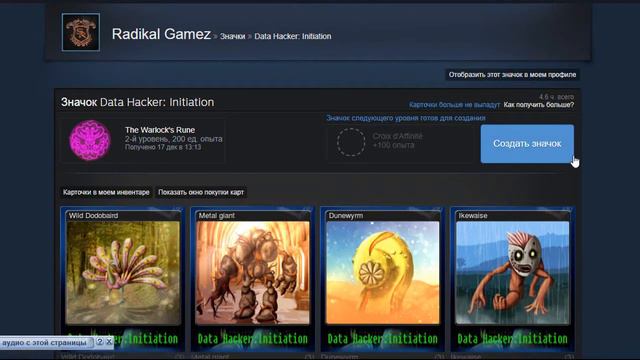Click the Значок Data Hacker: Initiation heading
The height and width of the screenshot is (360, 640).
click(x=138, y=102)
